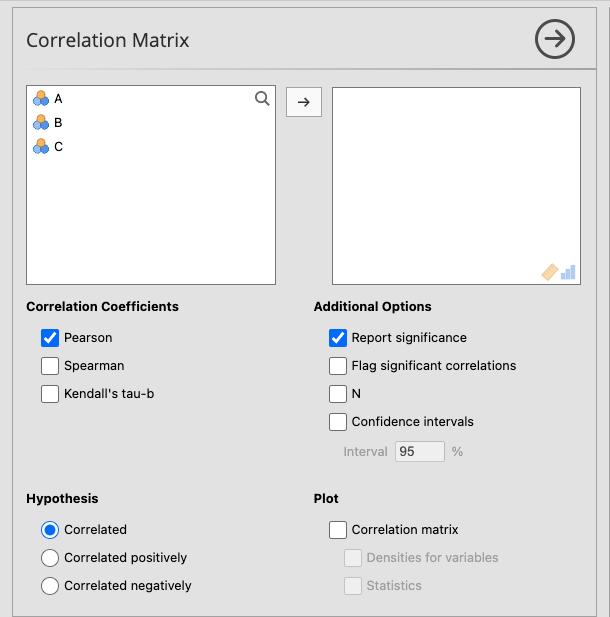
Task: Click the variable search magnifier icon
Action: pos(262,98)
